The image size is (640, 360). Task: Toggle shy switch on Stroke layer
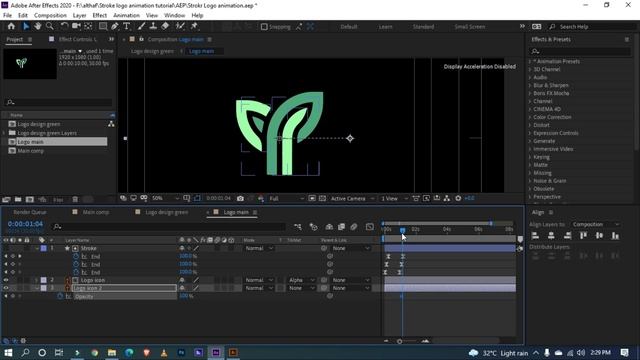(x=182, y=248)
